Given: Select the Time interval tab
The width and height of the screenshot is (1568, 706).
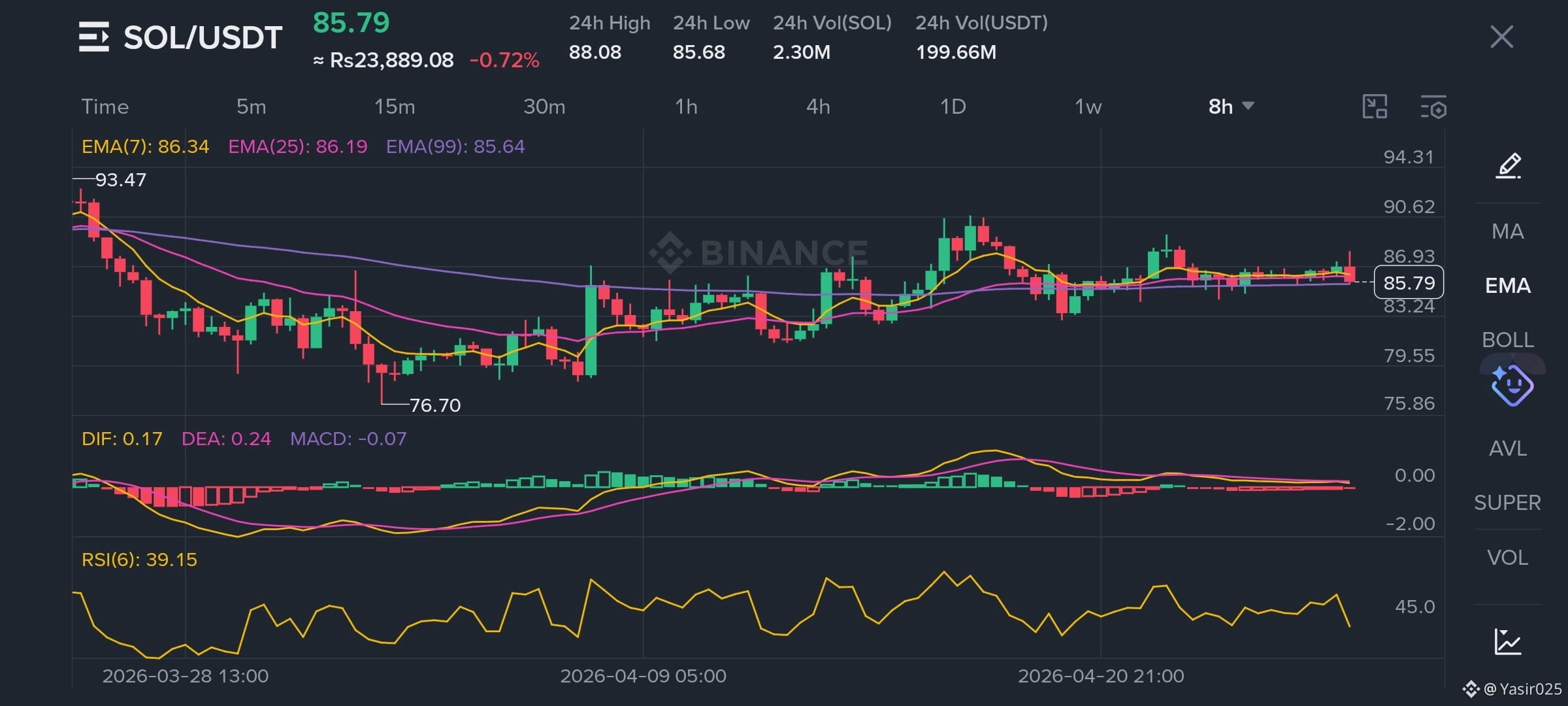Looking at the screenshot, I should point(105,107).
